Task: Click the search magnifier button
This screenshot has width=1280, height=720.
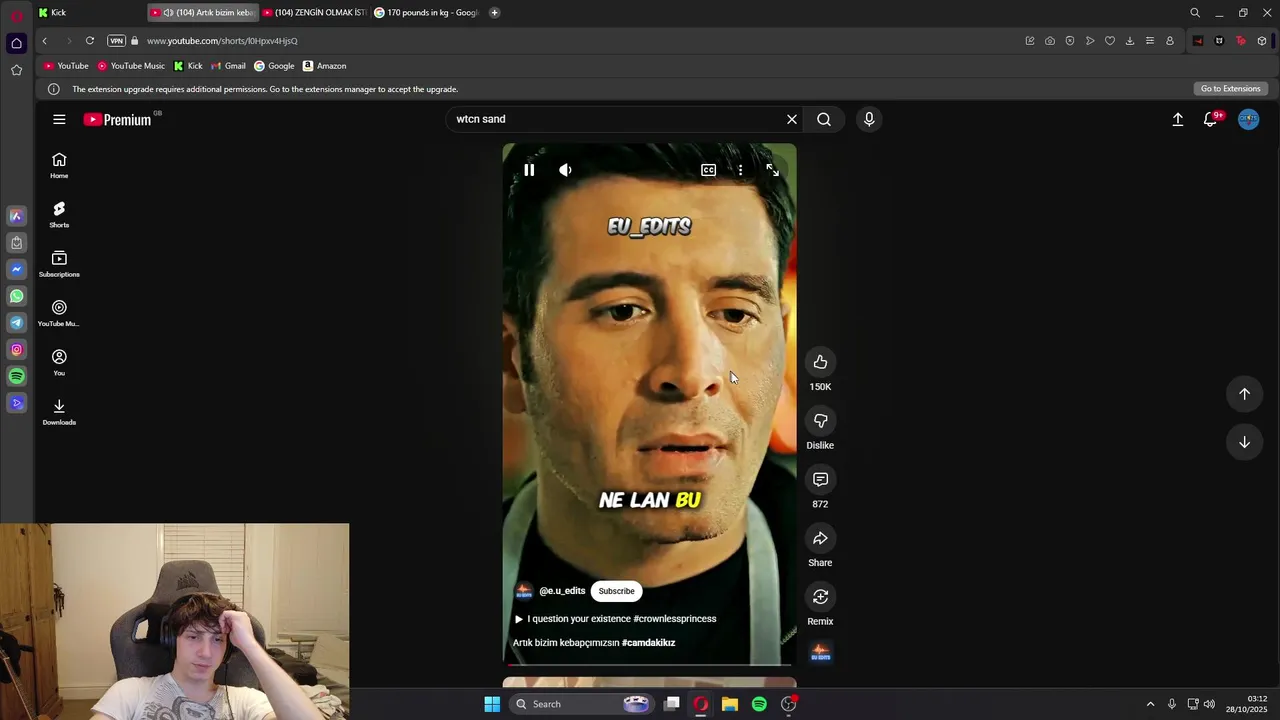Action: click(x=824, y=119)
